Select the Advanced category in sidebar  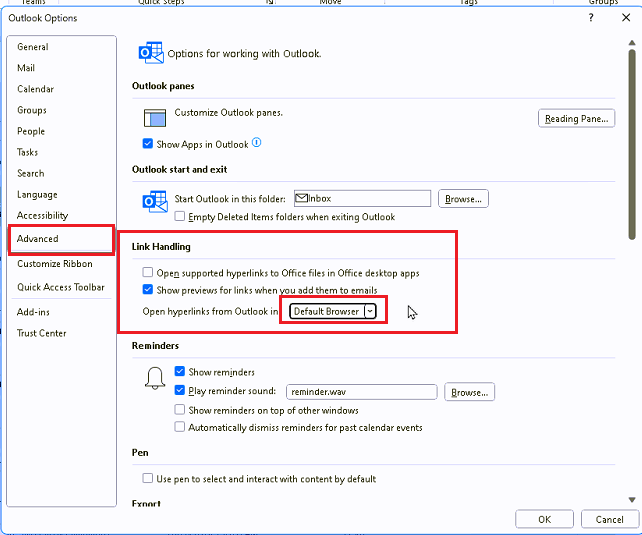38,239
